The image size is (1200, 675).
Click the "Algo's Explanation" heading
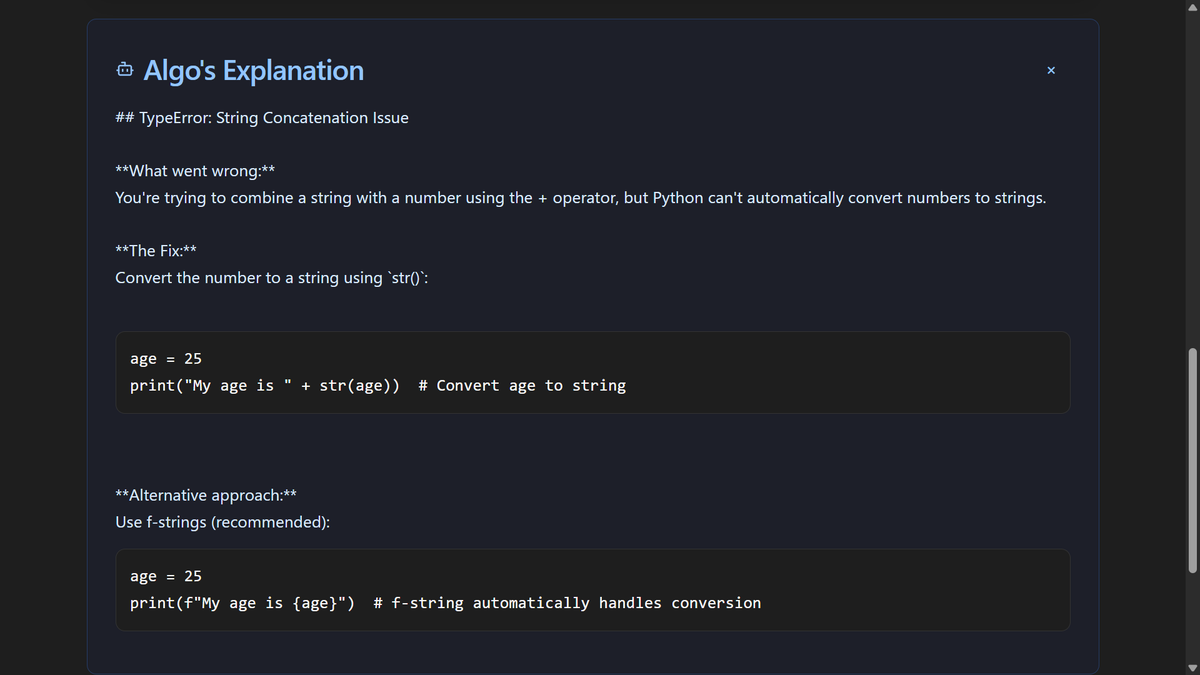tap(254, 70)
